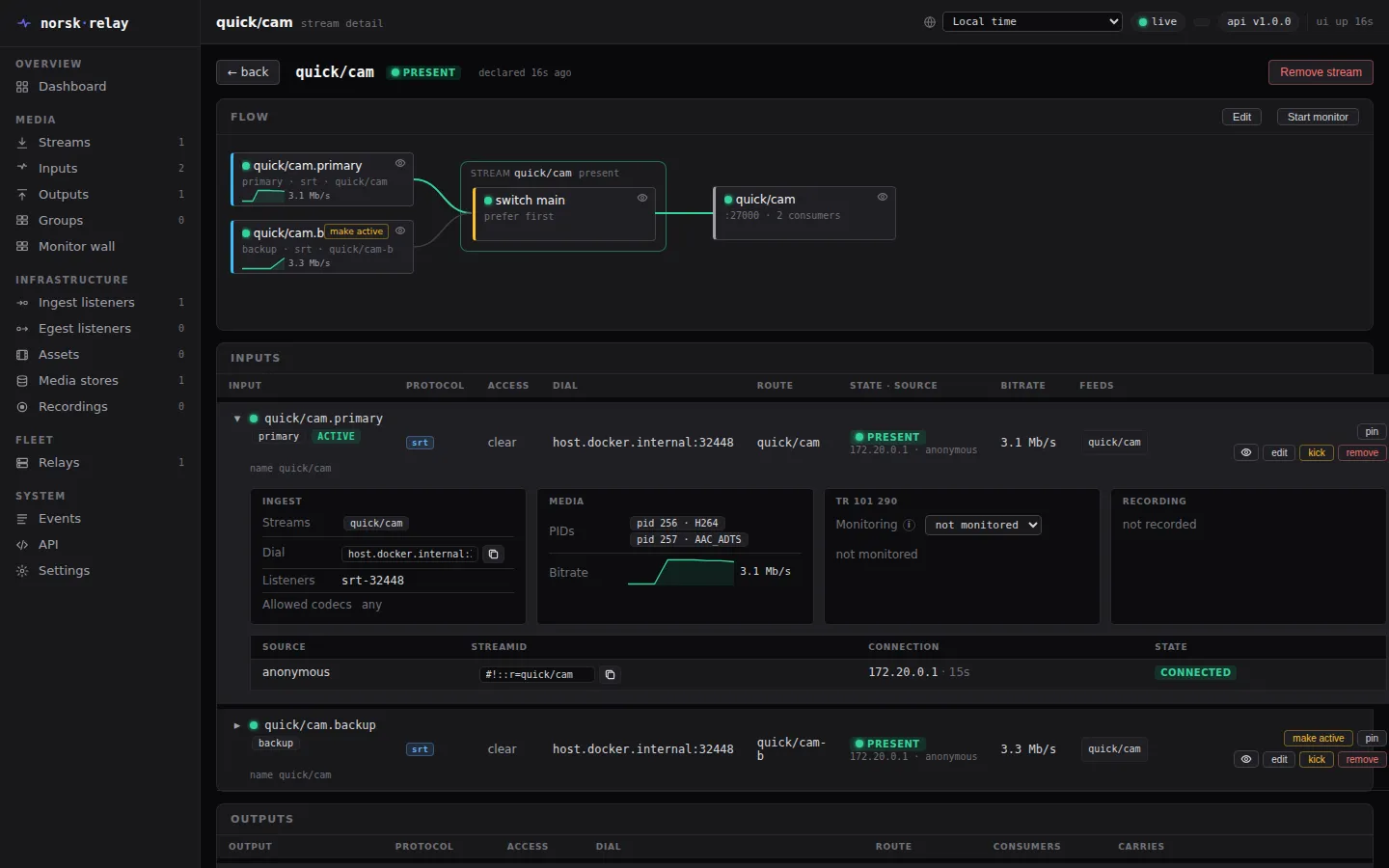1389x868 pixels.
Task: Click the srt-32448 listener value
Action: [x=373, y=581]
